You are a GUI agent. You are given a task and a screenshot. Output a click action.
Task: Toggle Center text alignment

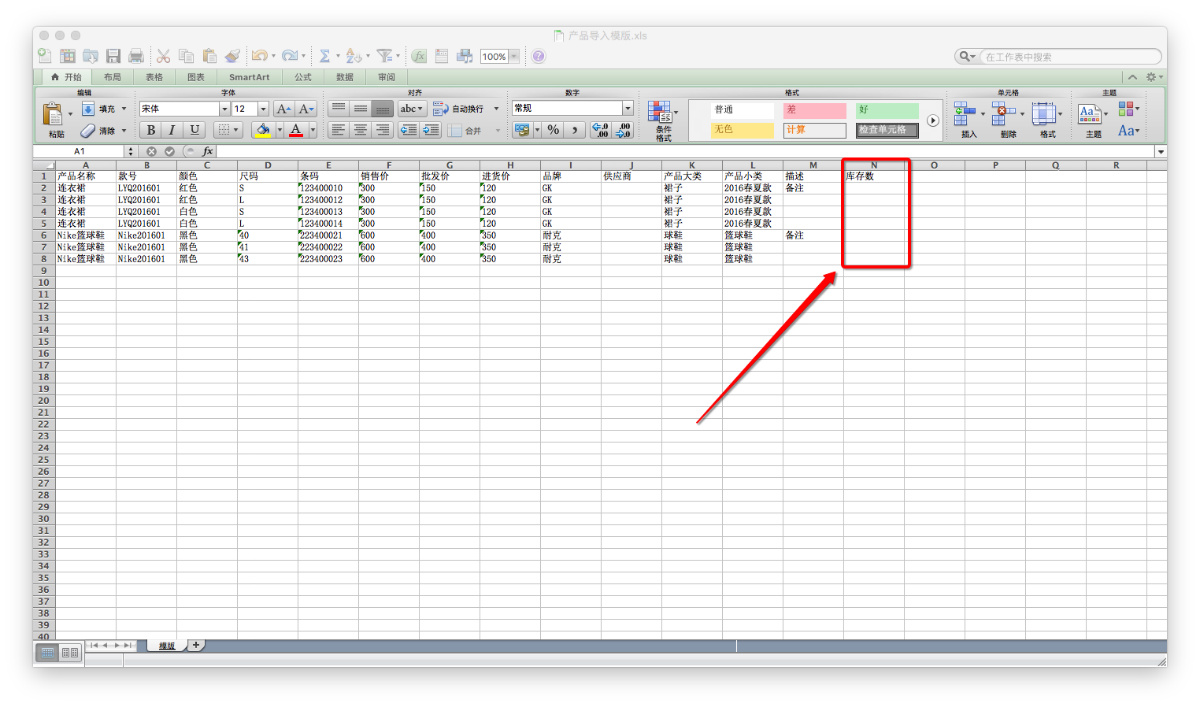pos(361,130)
